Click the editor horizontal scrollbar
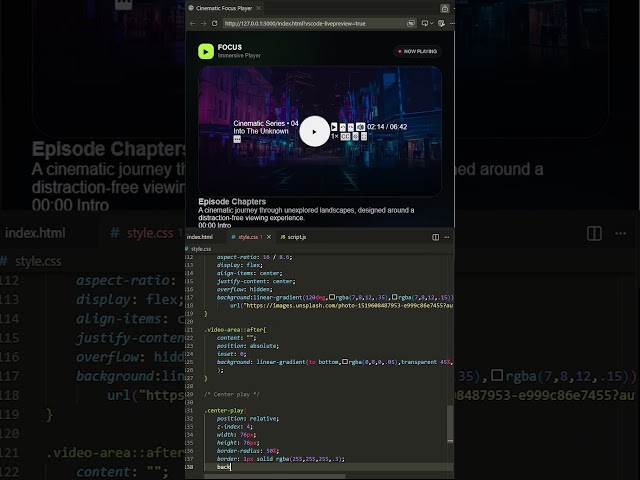This screenshot has width=640, height=480. (275, 476)
